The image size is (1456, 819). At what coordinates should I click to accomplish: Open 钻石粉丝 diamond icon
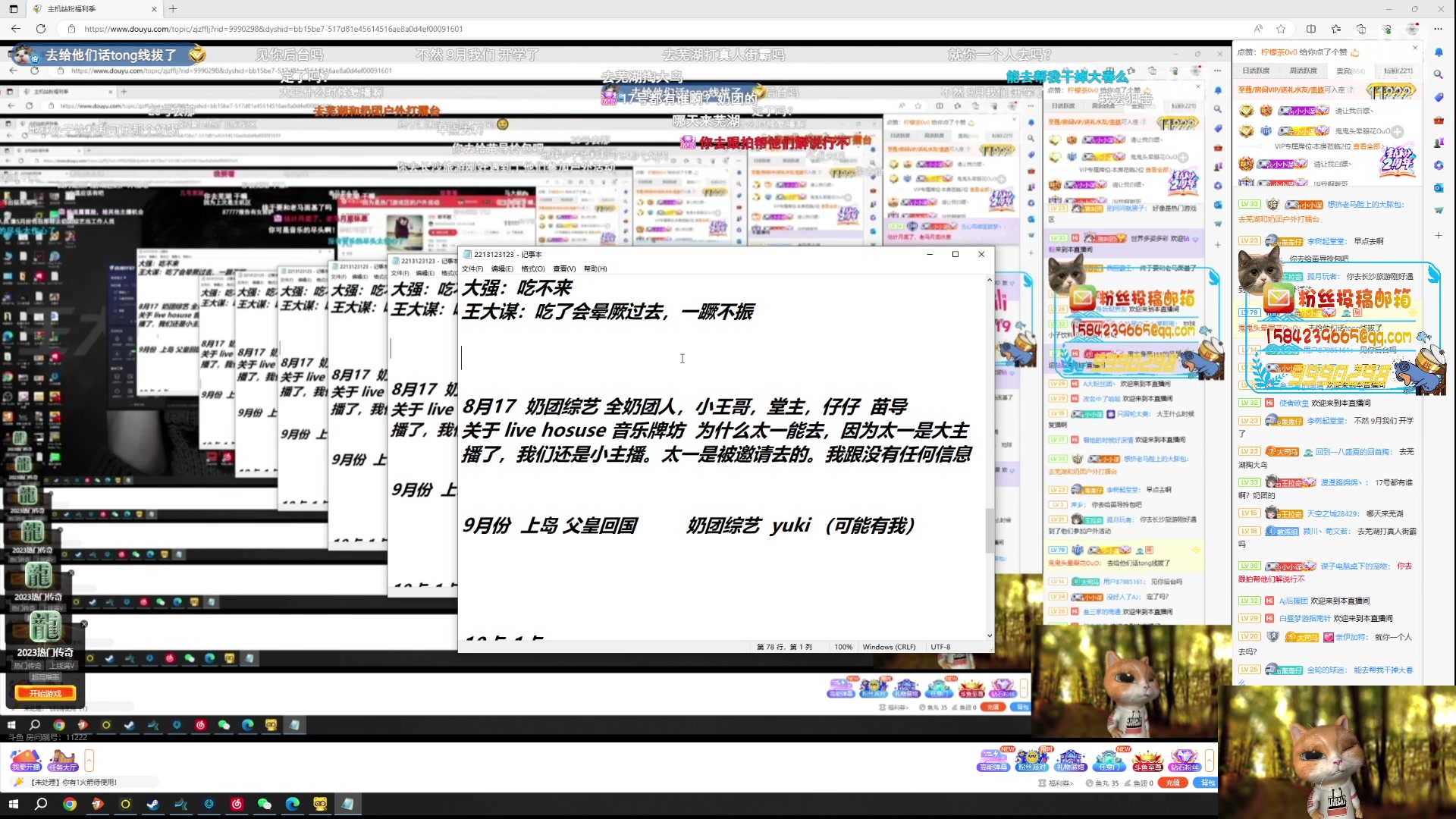1185,759
